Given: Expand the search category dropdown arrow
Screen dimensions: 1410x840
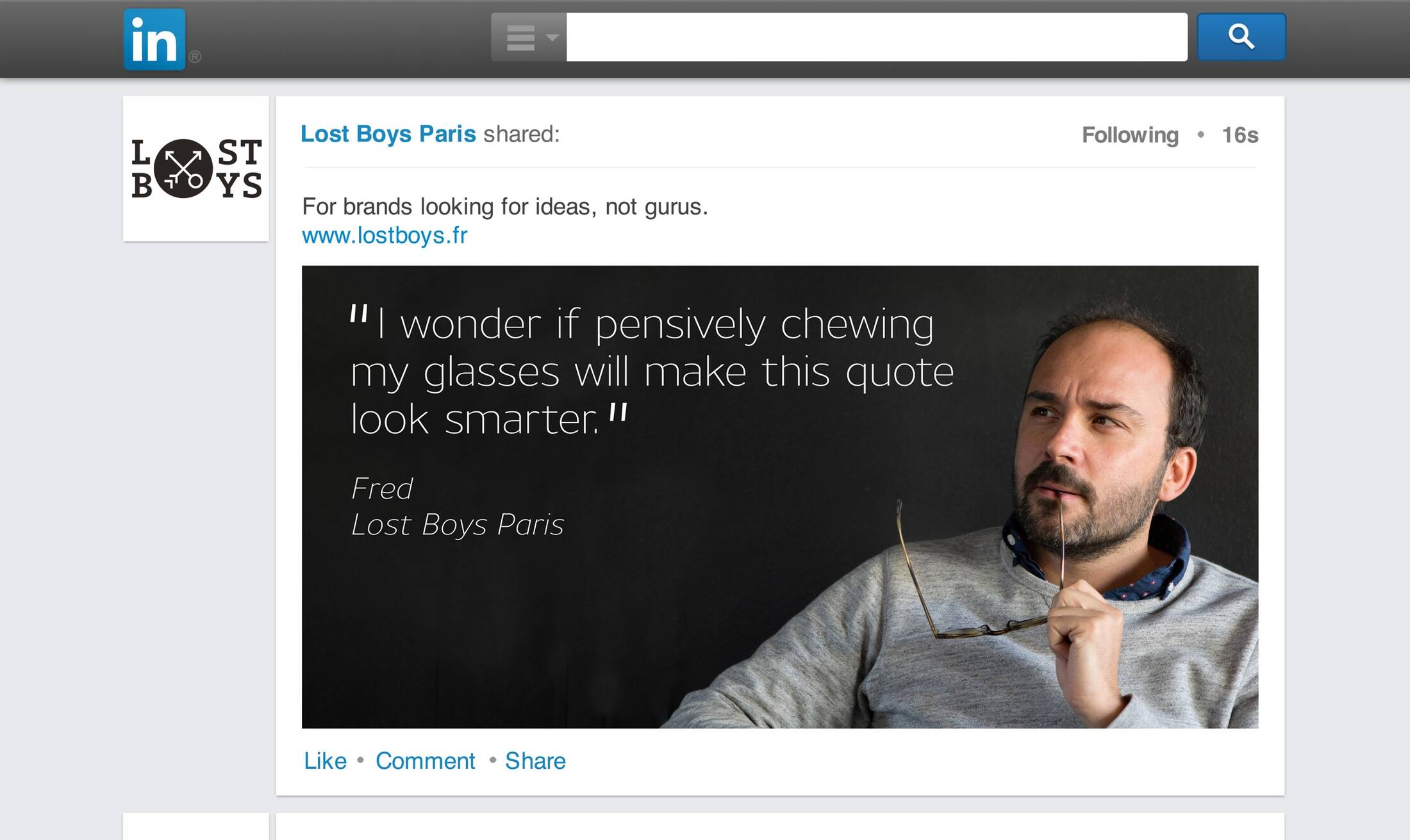Looking at the screenshot, I should 552,37.
